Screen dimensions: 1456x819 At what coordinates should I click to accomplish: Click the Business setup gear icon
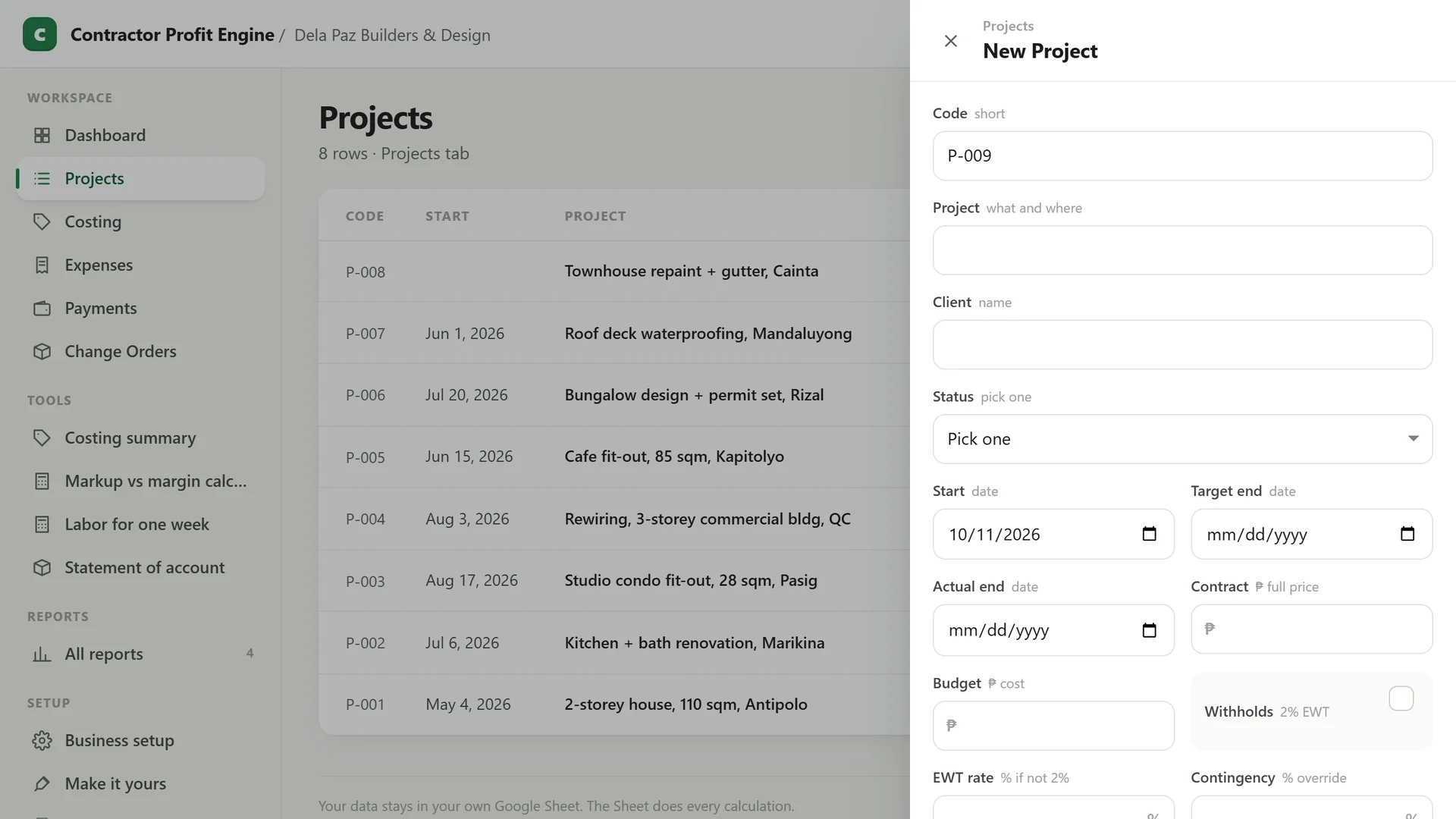(42, 740)
